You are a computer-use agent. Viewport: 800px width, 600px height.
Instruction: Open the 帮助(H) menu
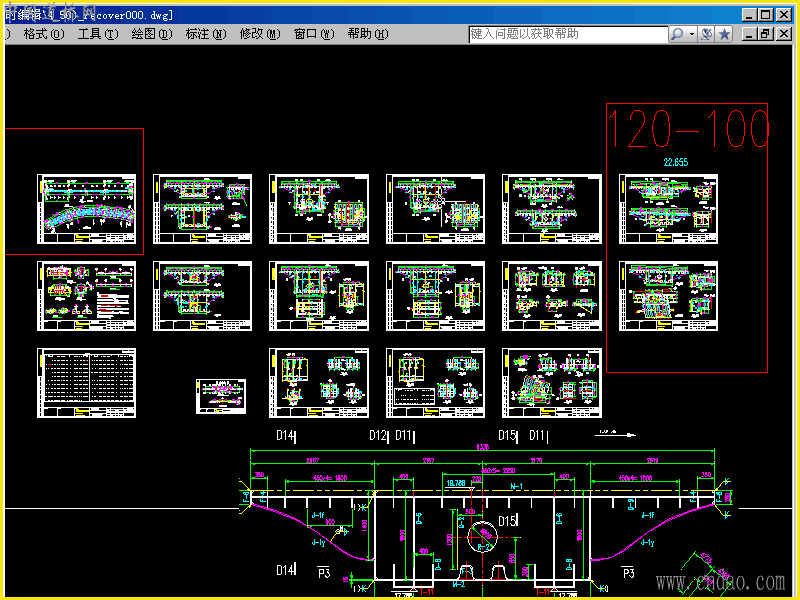tap(368, 34)
